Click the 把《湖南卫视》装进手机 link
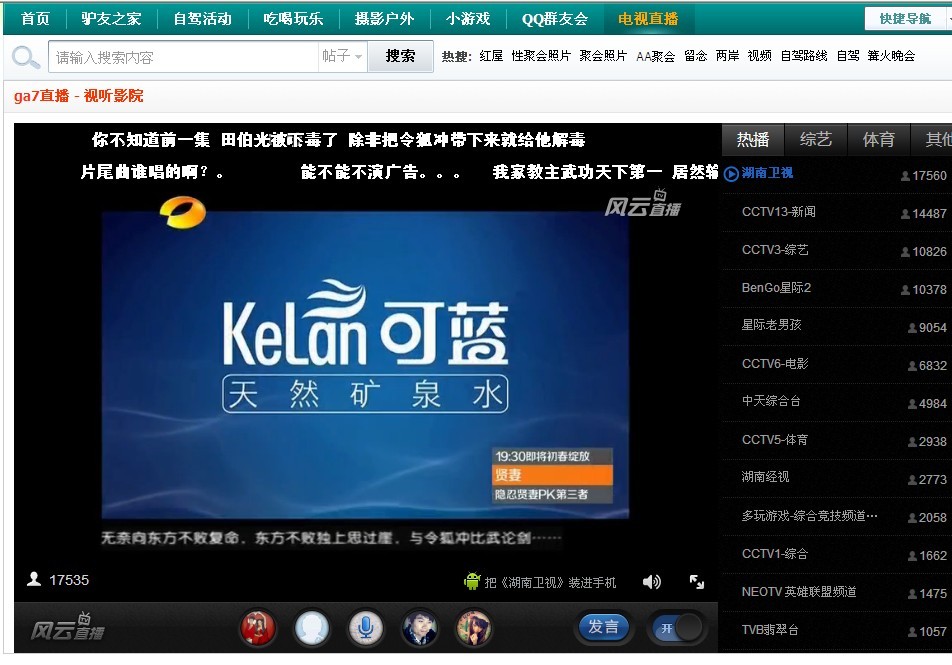Viewport: 952px width, 665px height. (x=550, y=582)
